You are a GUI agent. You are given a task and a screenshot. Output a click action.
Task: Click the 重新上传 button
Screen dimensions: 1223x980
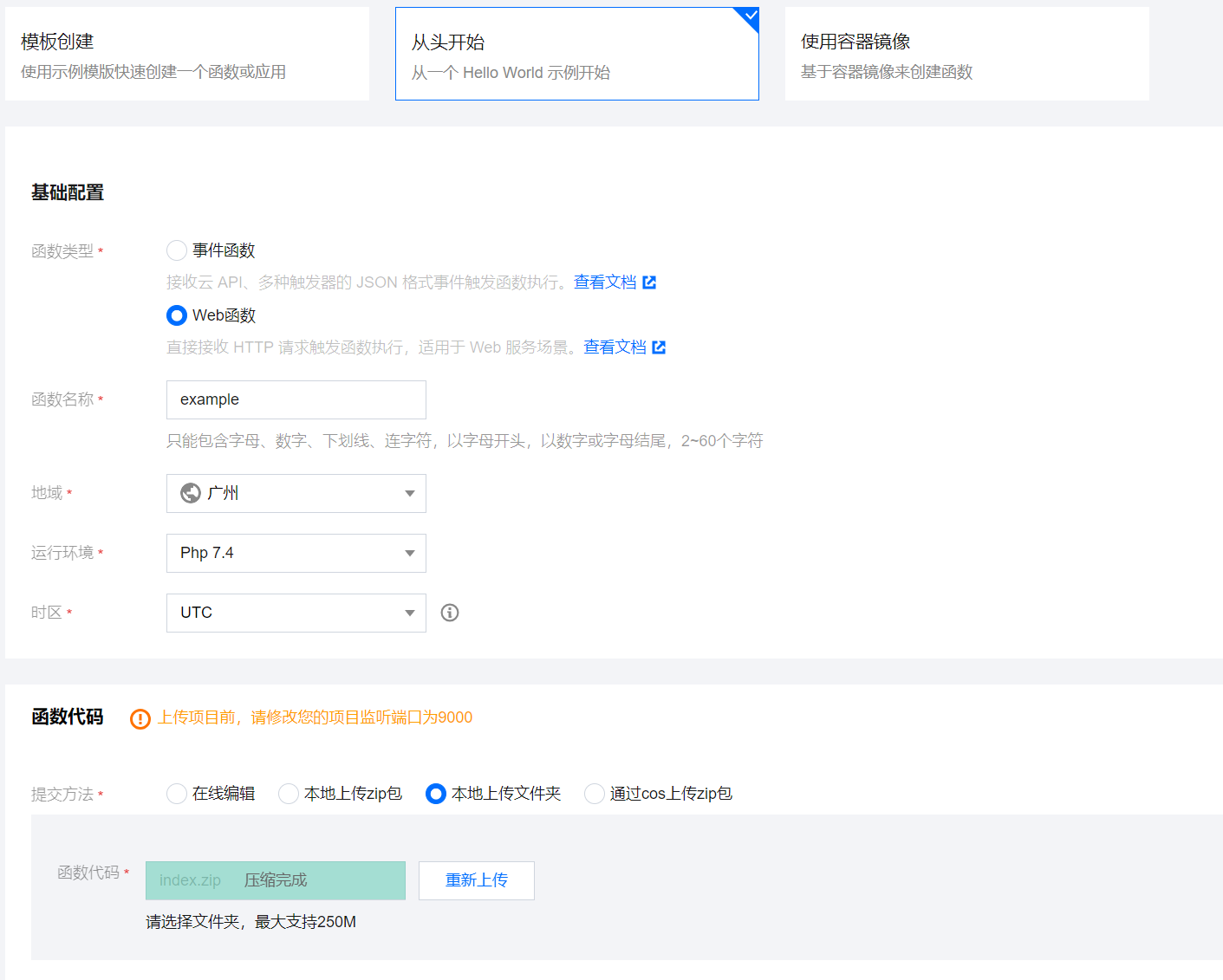click(476, 880)
